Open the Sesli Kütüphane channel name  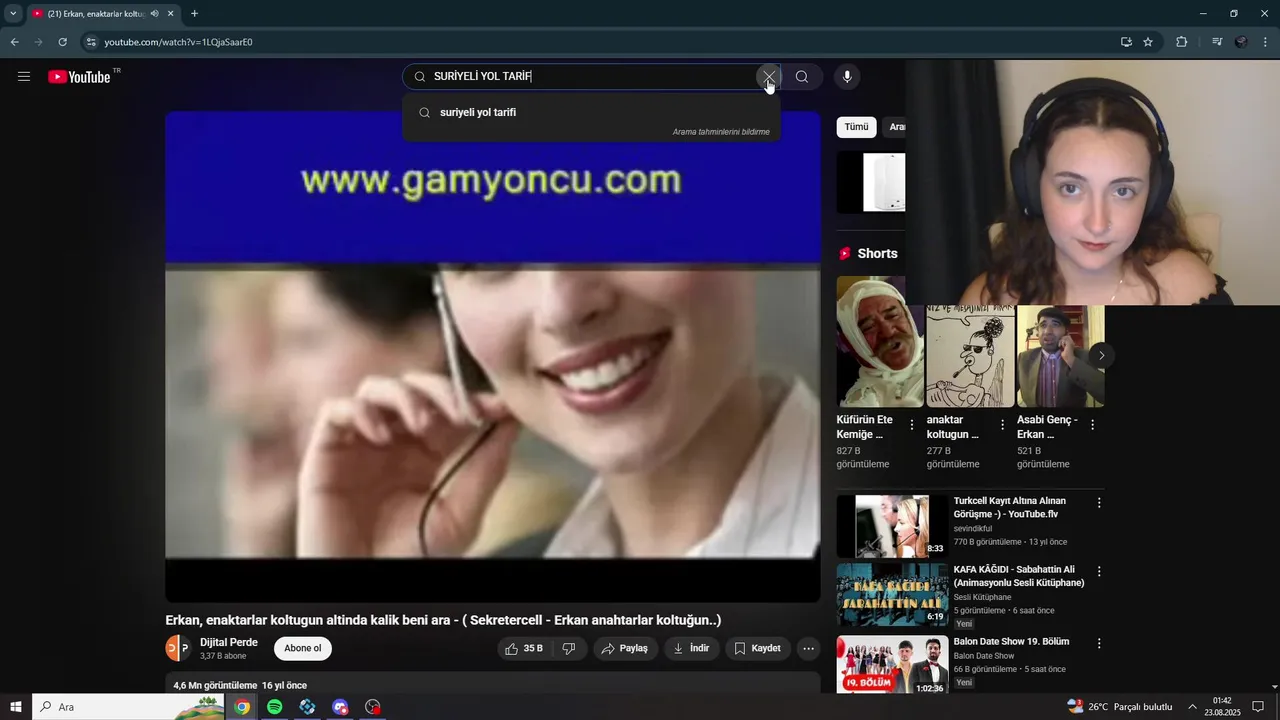(982, 597)
